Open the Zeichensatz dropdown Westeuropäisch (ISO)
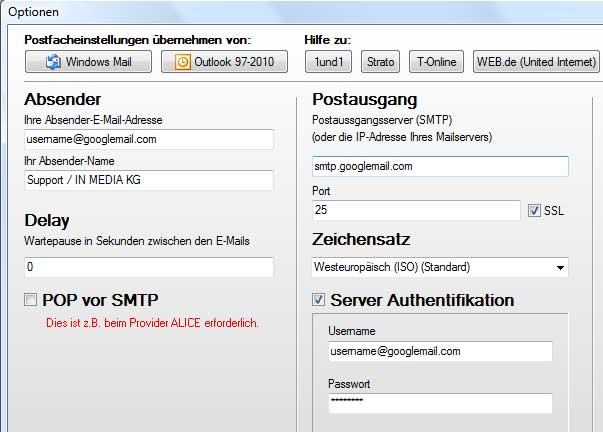The width and height of the screenshot is (603, 432). 440,267
